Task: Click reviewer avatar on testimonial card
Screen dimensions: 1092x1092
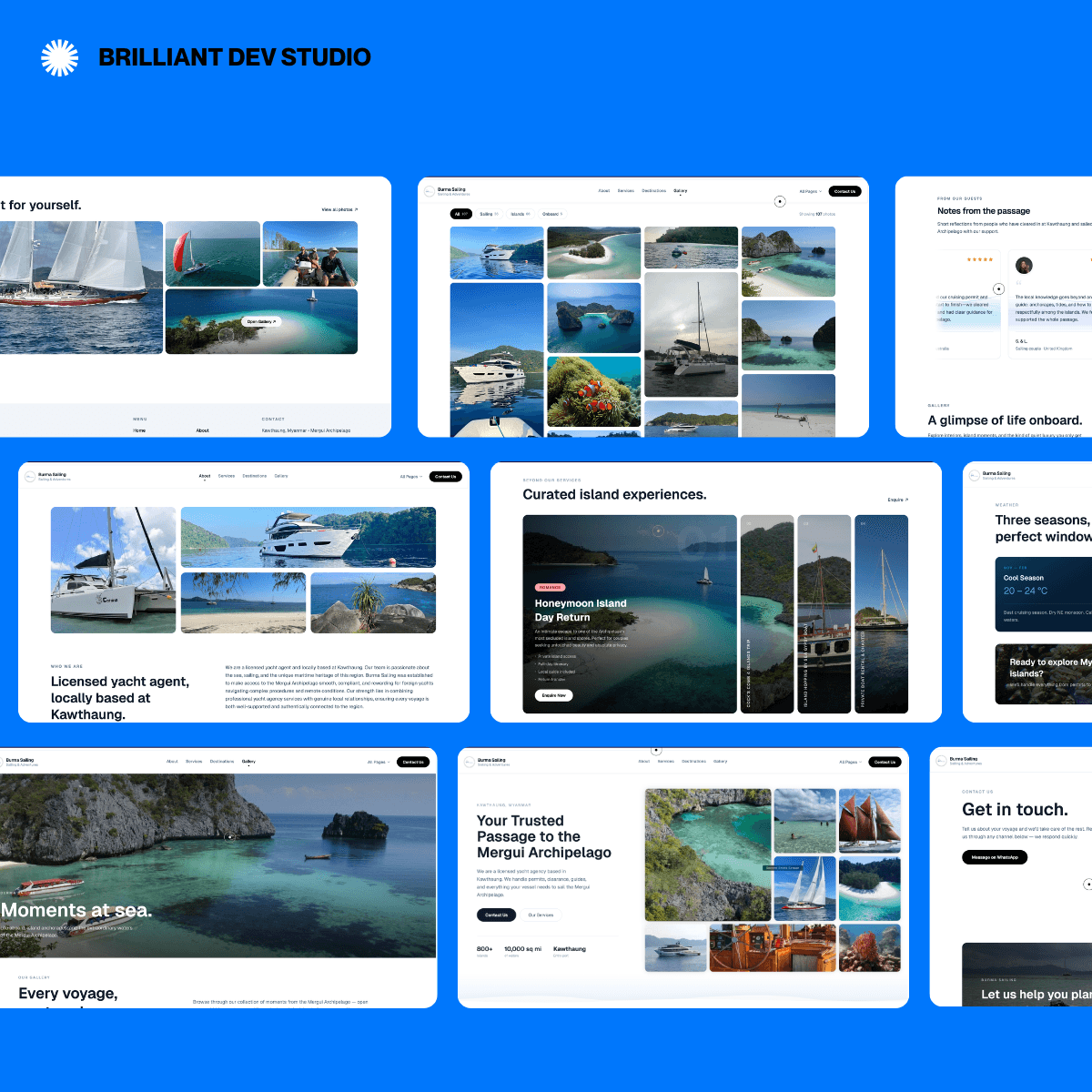Action: (x=1024, y=266)
